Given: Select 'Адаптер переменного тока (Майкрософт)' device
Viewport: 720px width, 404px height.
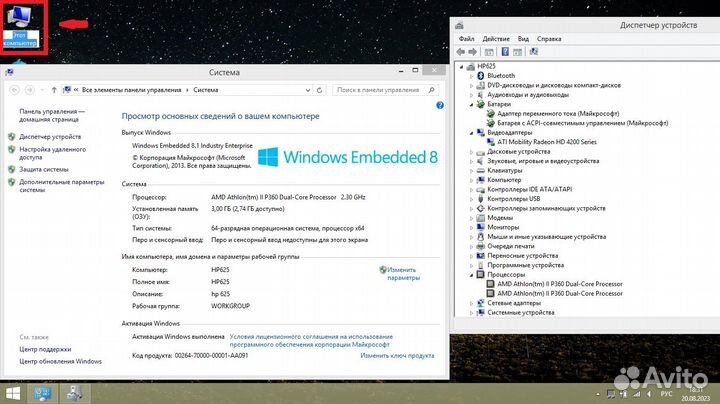Looking at the screenshot, I should pos(558,113).
